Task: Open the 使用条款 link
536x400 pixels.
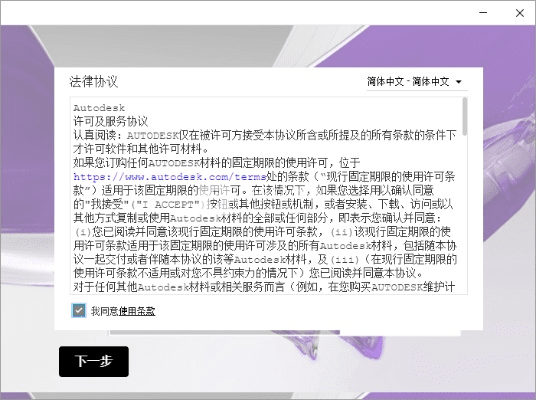Action: point(137,311)
